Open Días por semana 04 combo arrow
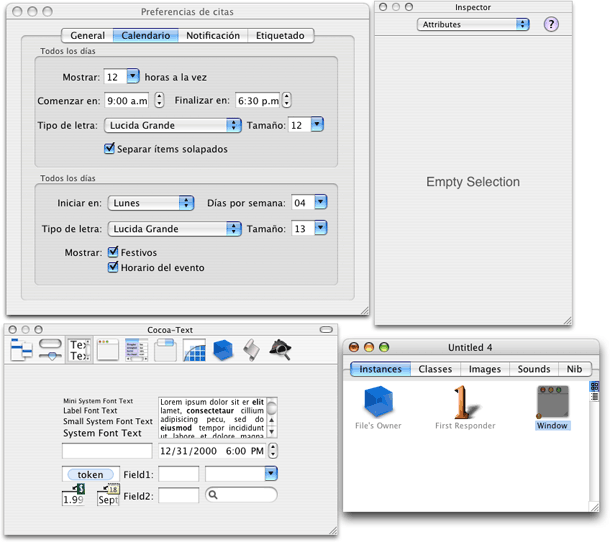Screen dimensions: 610x542 [x=321, y=202]
